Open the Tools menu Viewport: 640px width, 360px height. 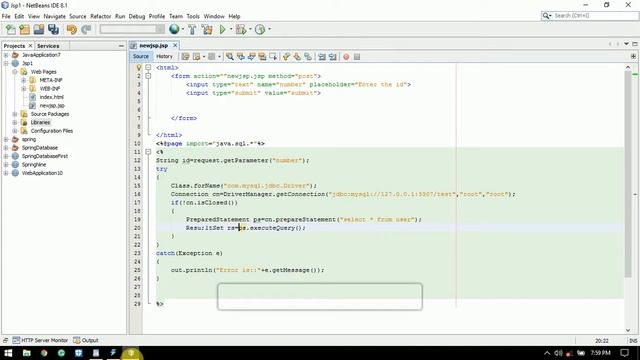coord(193,16)
